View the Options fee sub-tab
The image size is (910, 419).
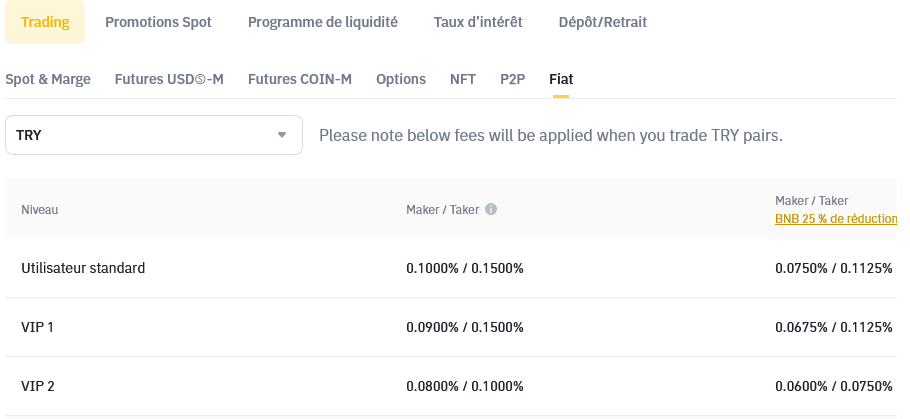401,79
